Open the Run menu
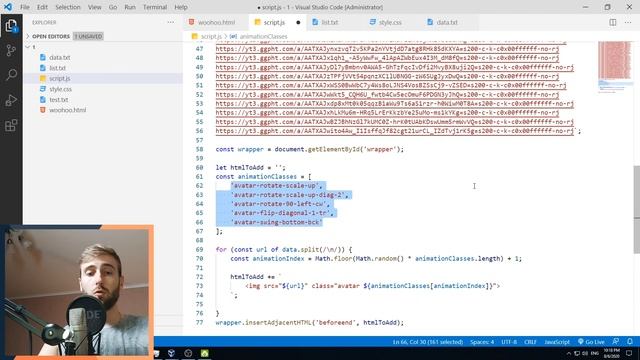 coord(130,7)
